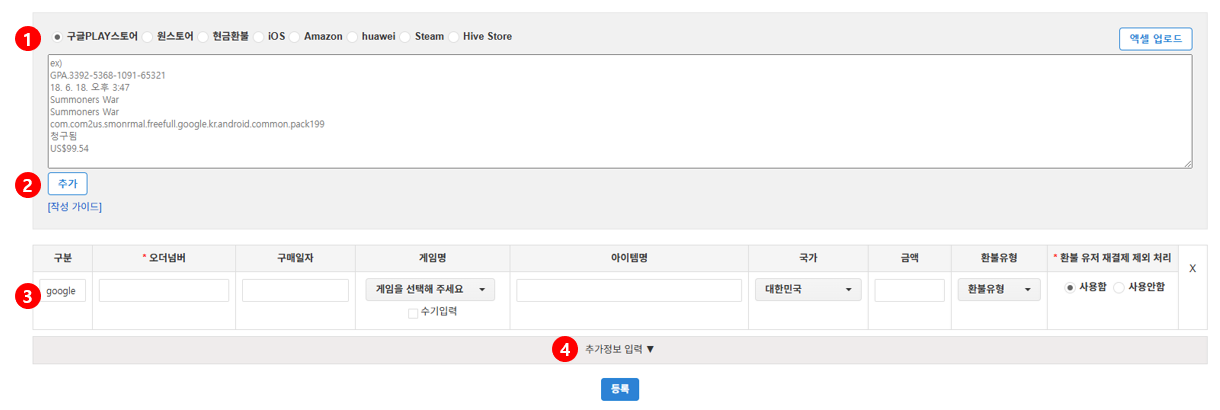Select the iOS store radio button
The image size is (1220, 410).
click(x=259, y=37)
